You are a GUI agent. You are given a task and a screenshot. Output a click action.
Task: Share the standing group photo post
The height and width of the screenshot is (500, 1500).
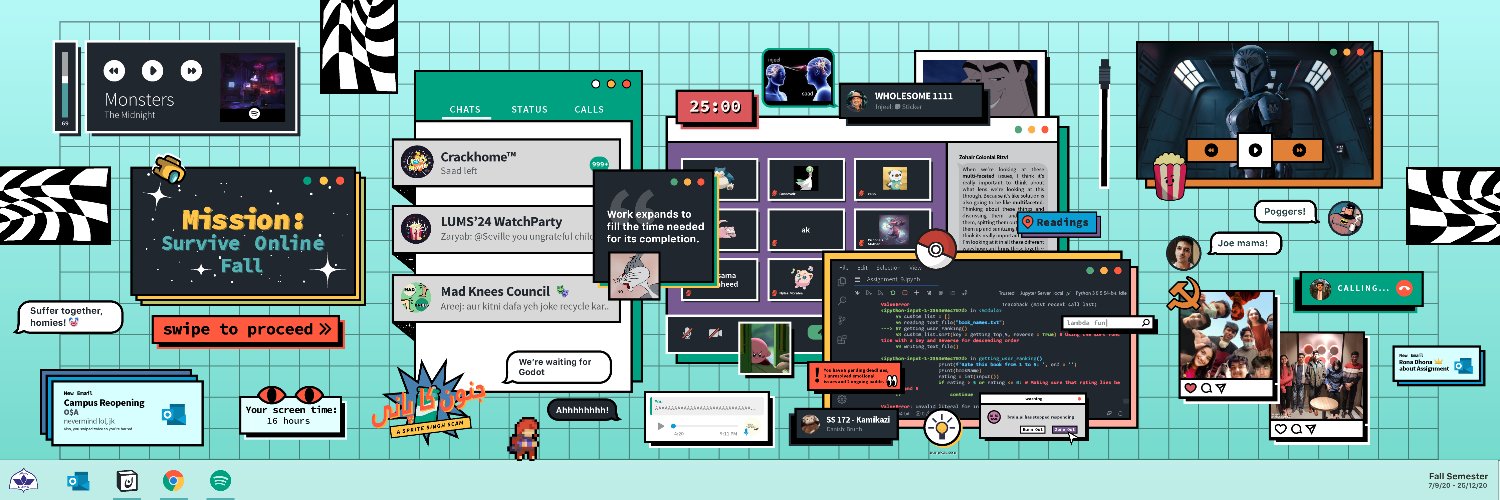click(x=1309, y=428)
